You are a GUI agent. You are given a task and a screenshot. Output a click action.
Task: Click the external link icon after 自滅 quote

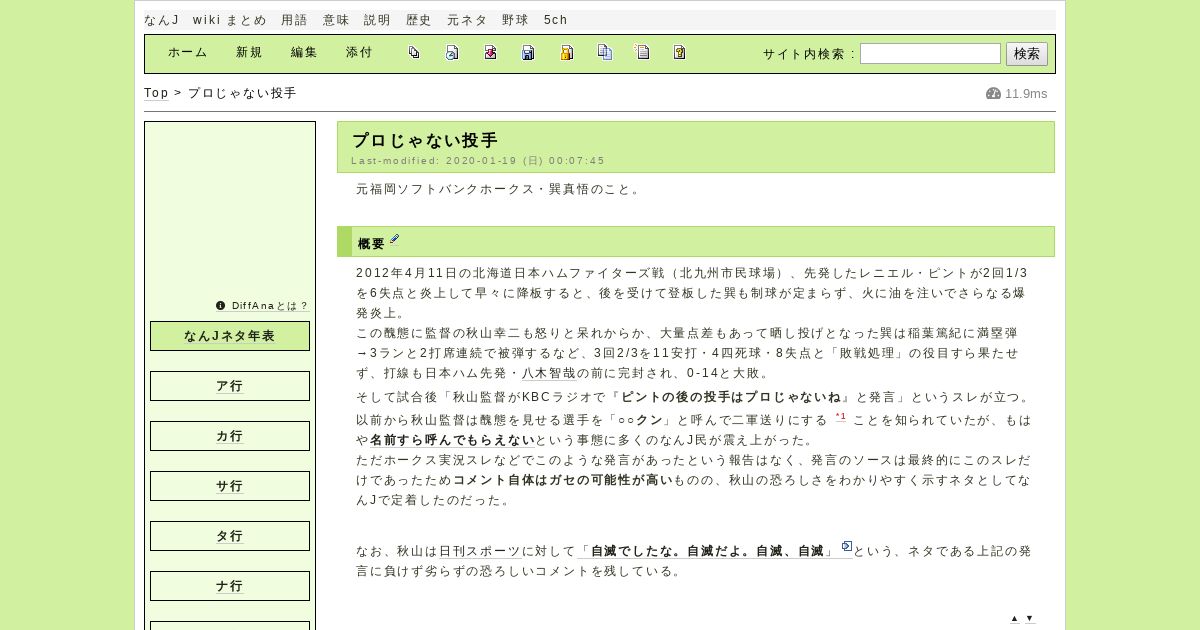[846, 546]
